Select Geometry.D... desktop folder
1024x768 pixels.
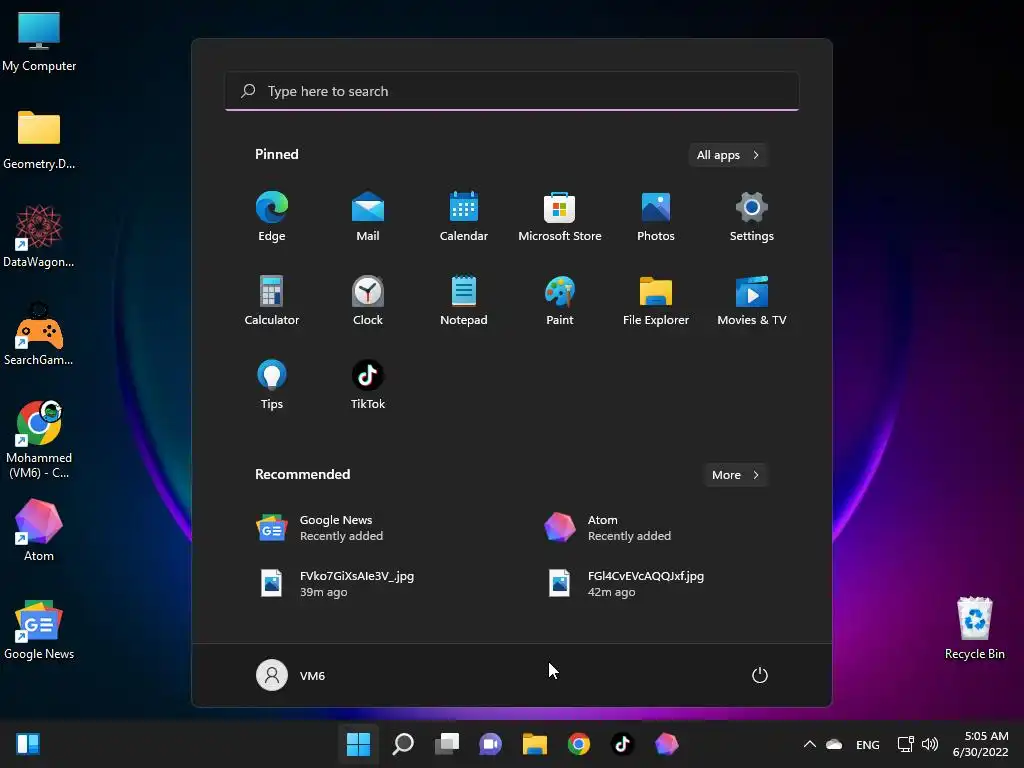point(39,140)
